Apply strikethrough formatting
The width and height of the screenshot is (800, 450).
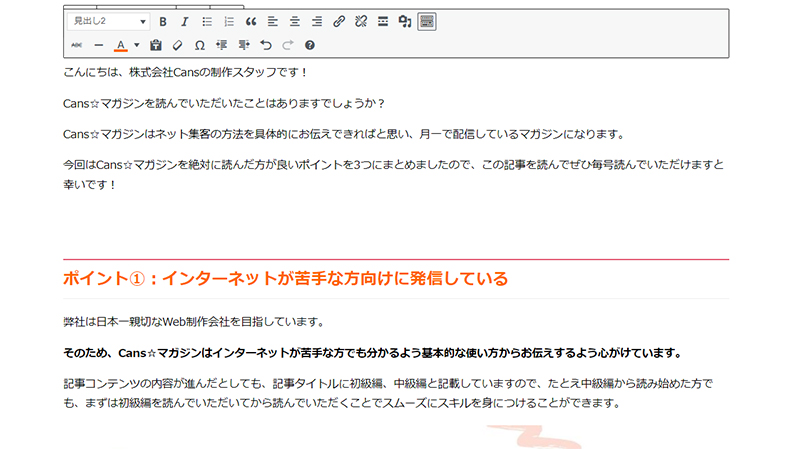coord(77,45)
